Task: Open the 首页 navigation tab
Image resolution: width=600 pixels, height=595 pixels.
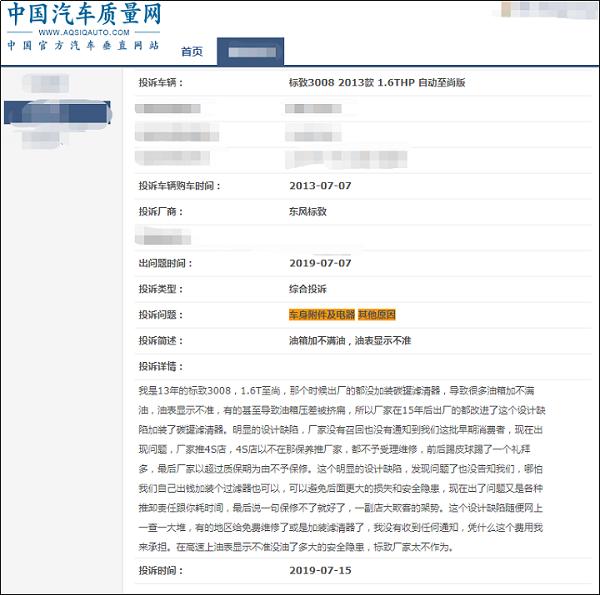Action: click(x=192, y=52)
